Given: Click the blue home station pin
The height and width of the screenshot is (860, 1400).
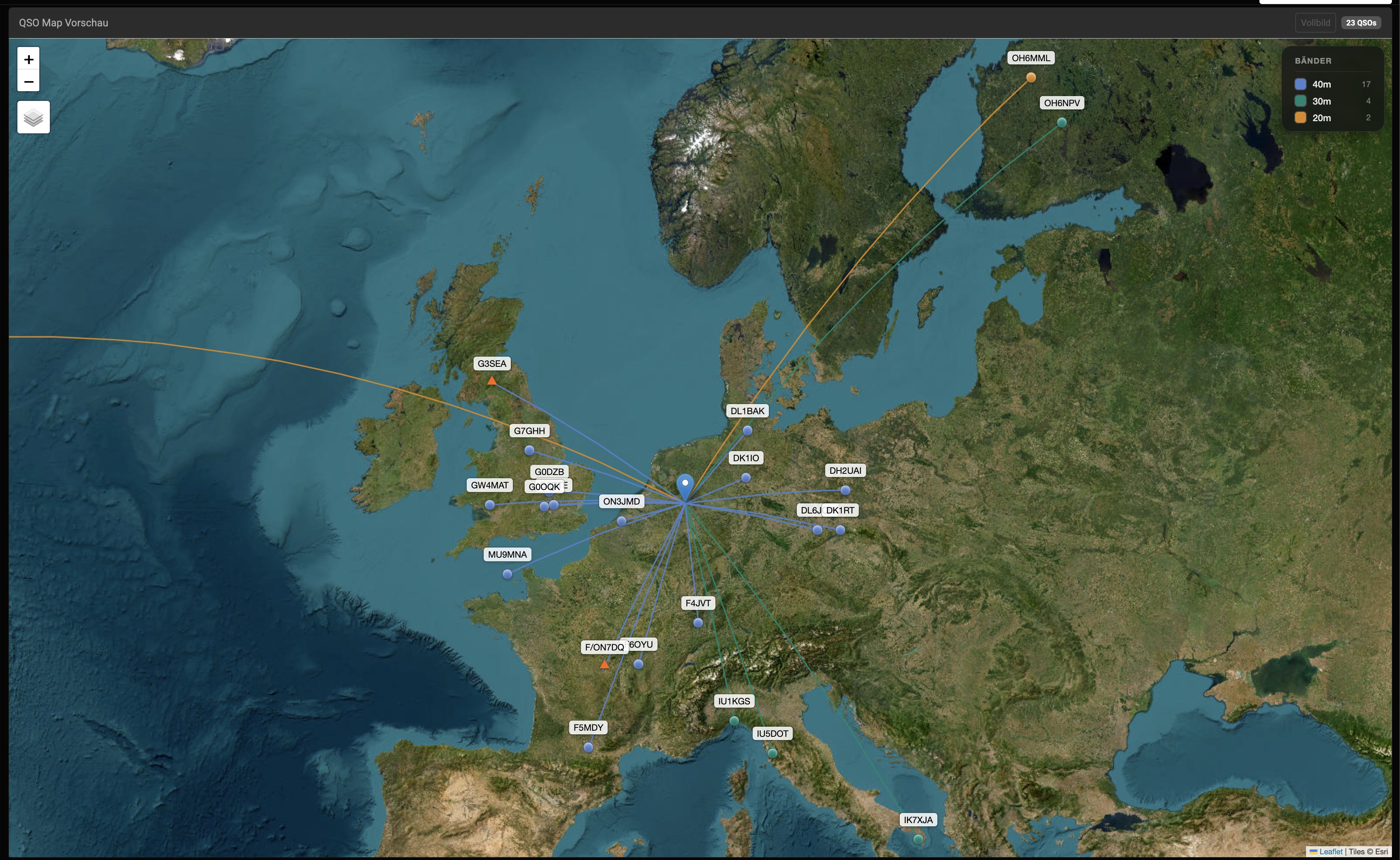Looking at the screenshot, I should click(x=685, y=488).
